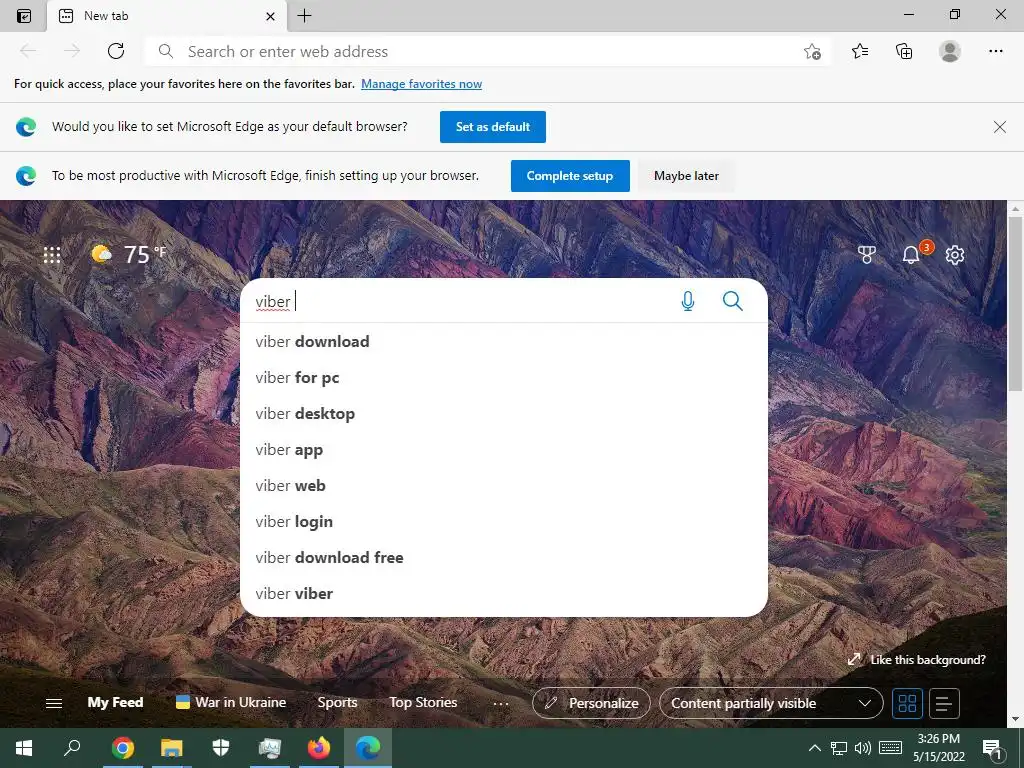This screenshot has height=768, width=1024.
Task: Open the feed hamburger menu
Action: coord(54,703)
